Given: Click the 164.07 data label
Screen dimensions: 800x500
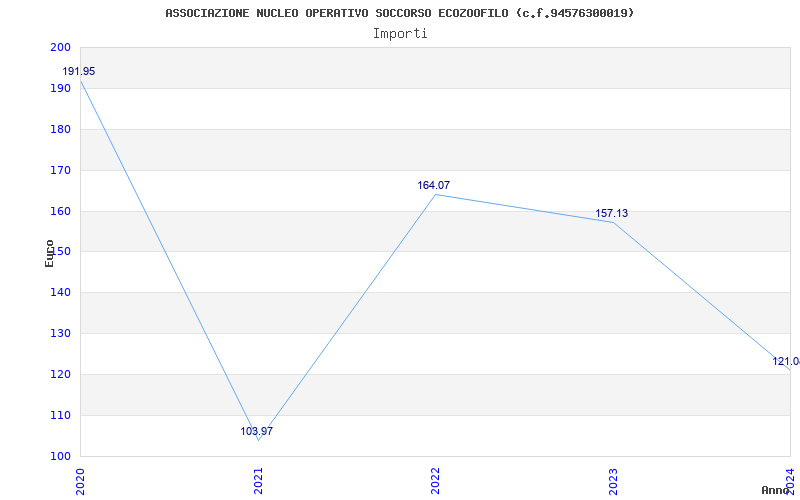Looking at the screenshot, I should 434,185.
